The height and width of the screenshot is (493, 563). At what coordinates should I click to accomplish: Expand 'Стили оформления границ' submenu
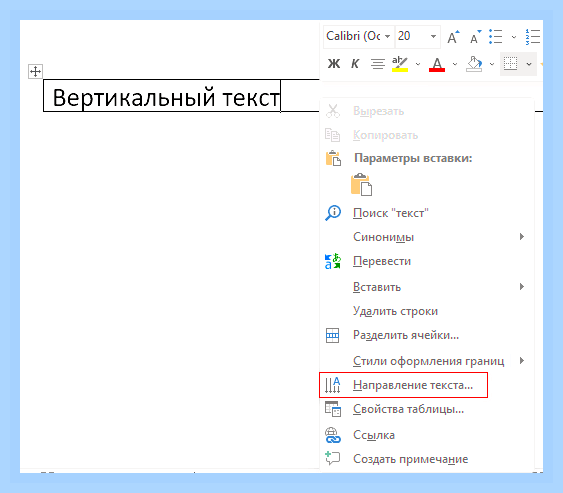(427, 361)
